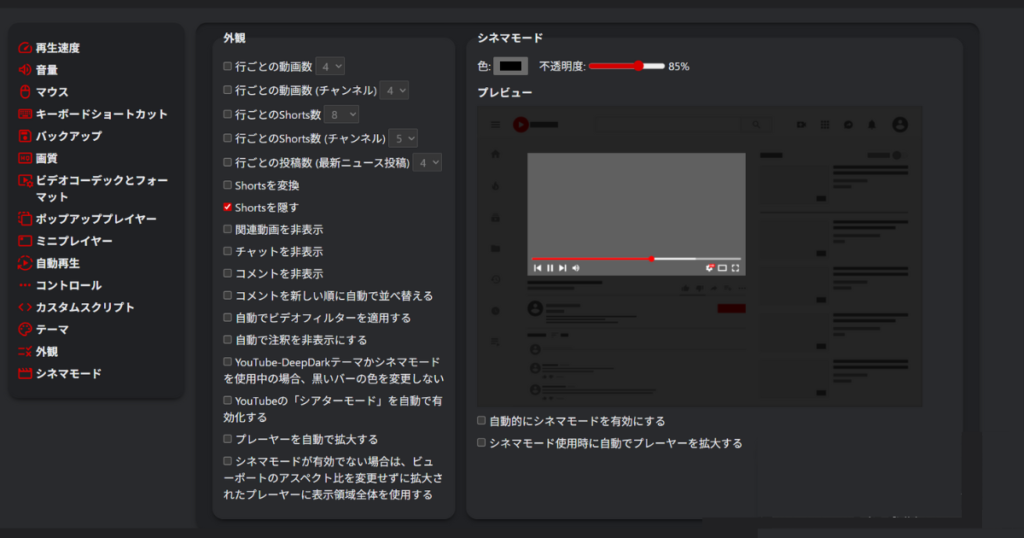The width and height of the screenshot is (1024, 538).
Task: Go to the カスタムスクリプト section
Action: point(84,307)
